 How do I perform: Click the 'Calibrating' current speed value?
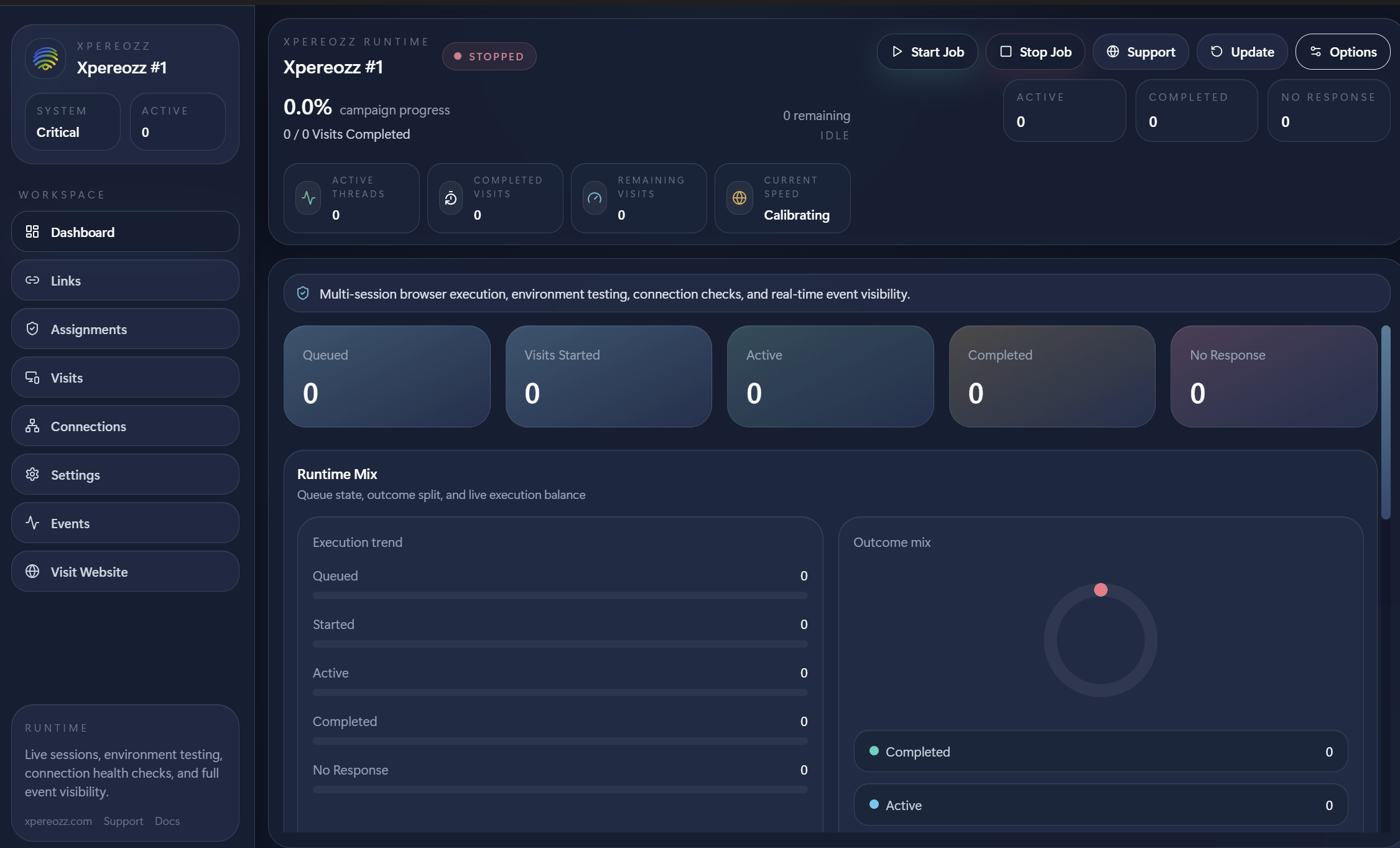pos(797,215)
